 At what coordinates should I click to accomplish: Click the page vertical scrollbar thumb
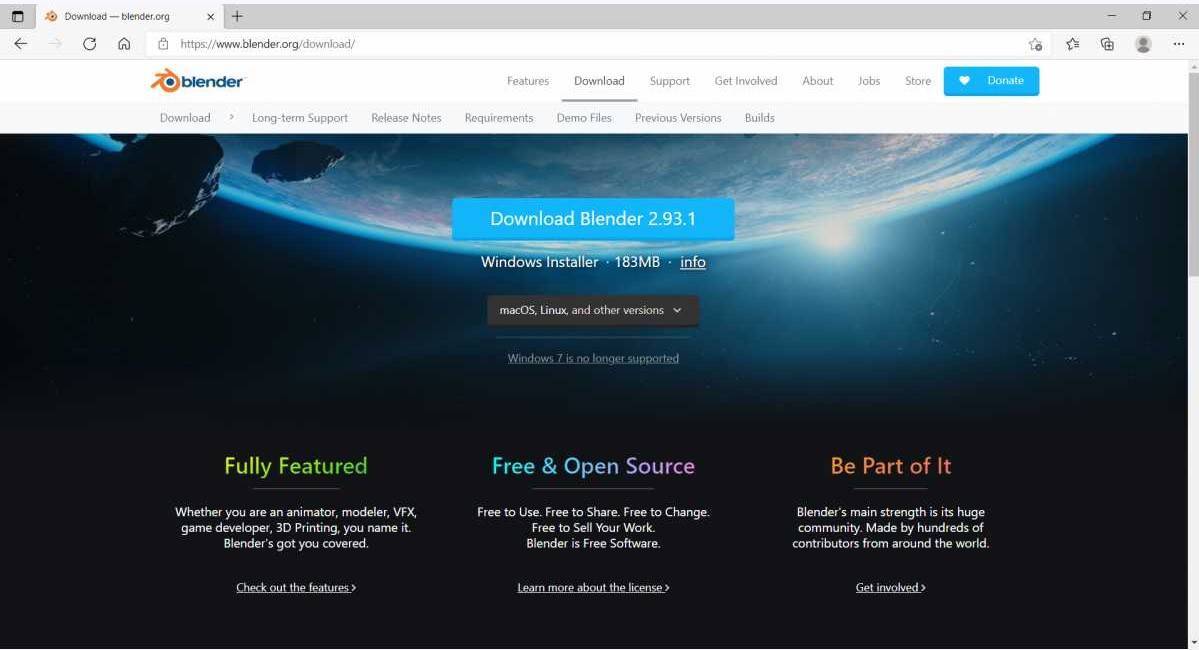1193,176
